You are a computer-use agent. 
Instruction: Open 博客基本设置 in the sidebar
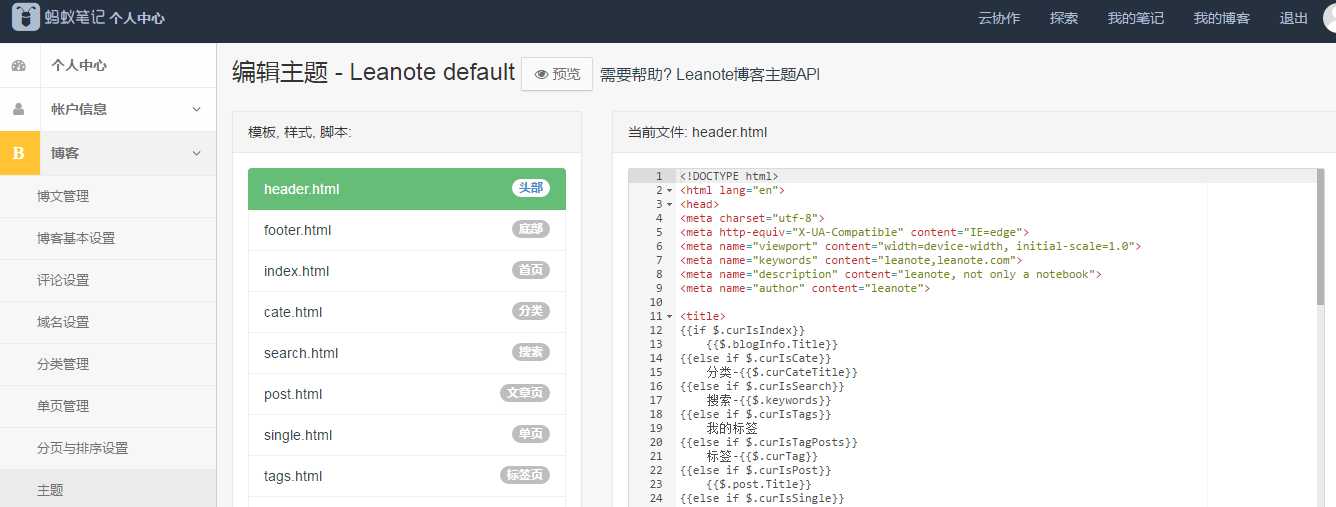click(x=108, y=238)
